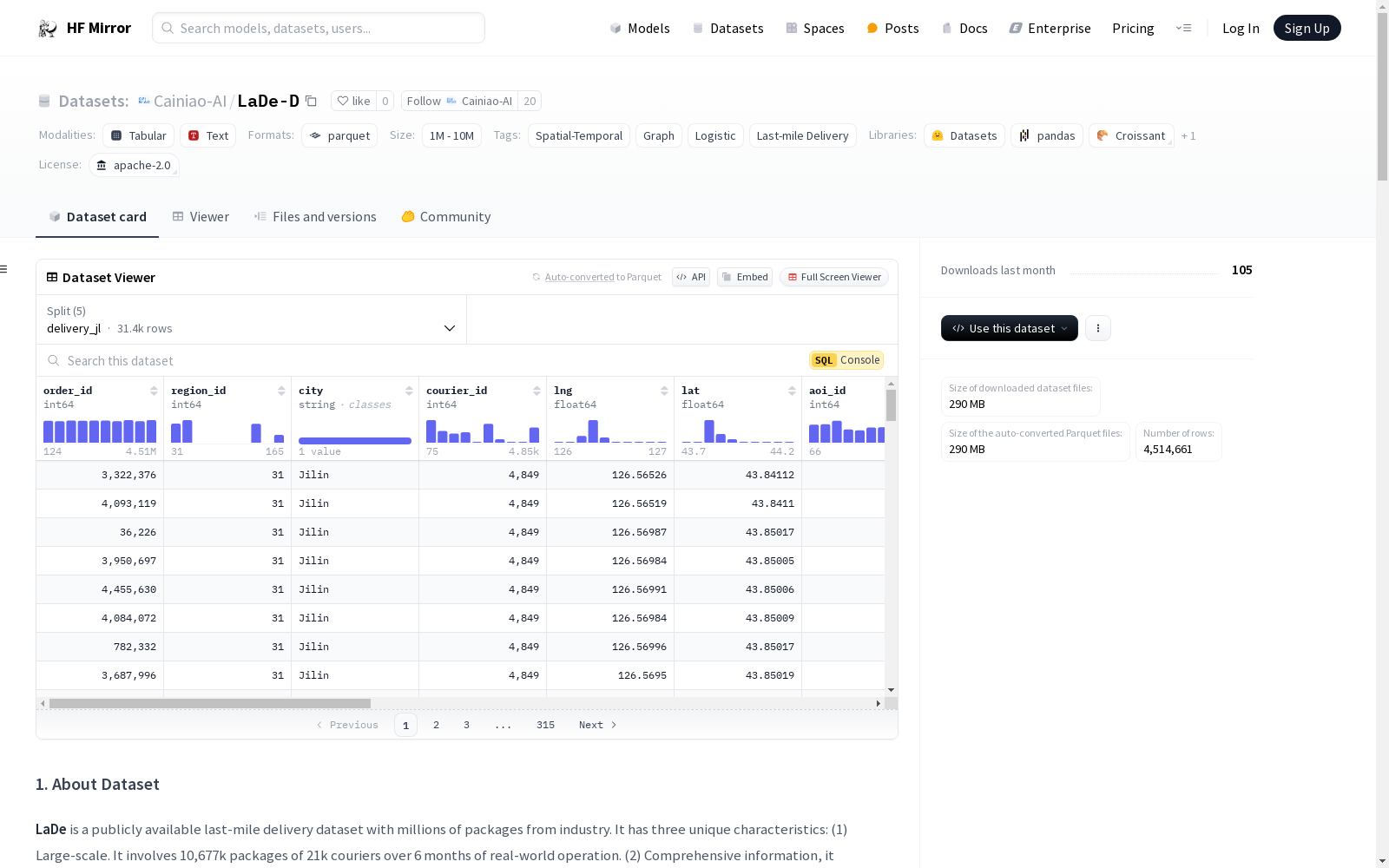The image size is (1389, 868).
Task: Select the 1M - 10M size tag
Action: pos(451,135)
